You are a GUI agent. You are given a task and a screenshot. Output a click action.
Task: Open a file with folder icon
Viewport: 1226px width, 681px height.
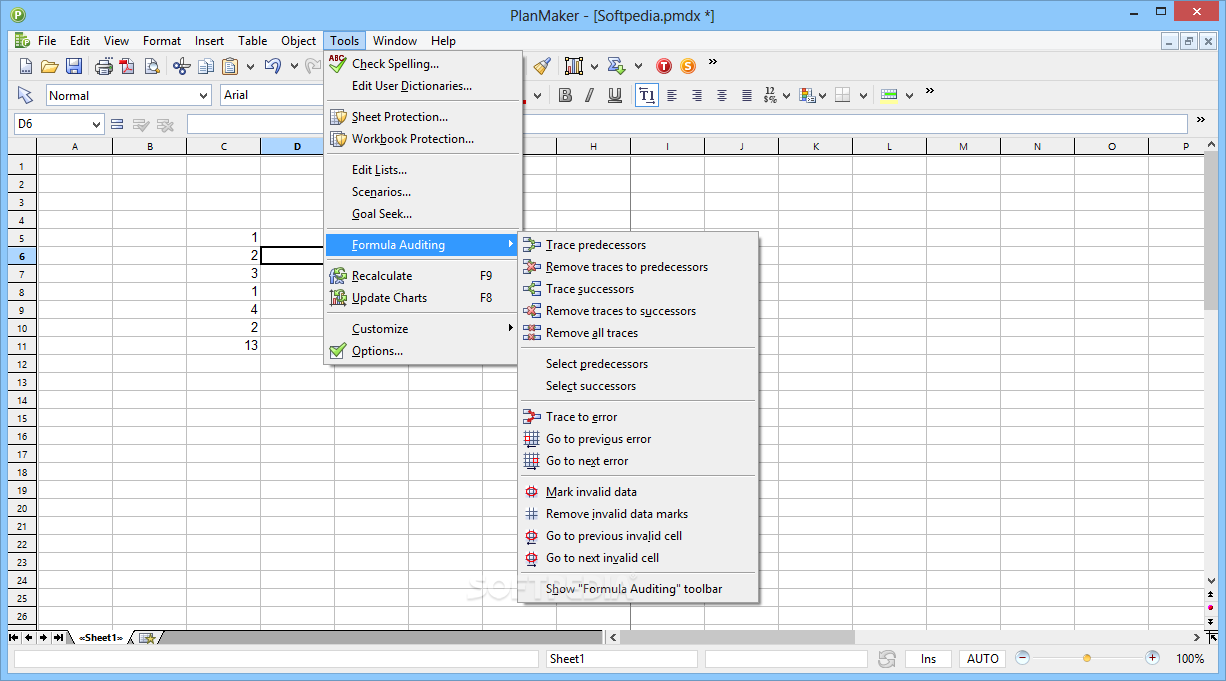coord(49,66)
